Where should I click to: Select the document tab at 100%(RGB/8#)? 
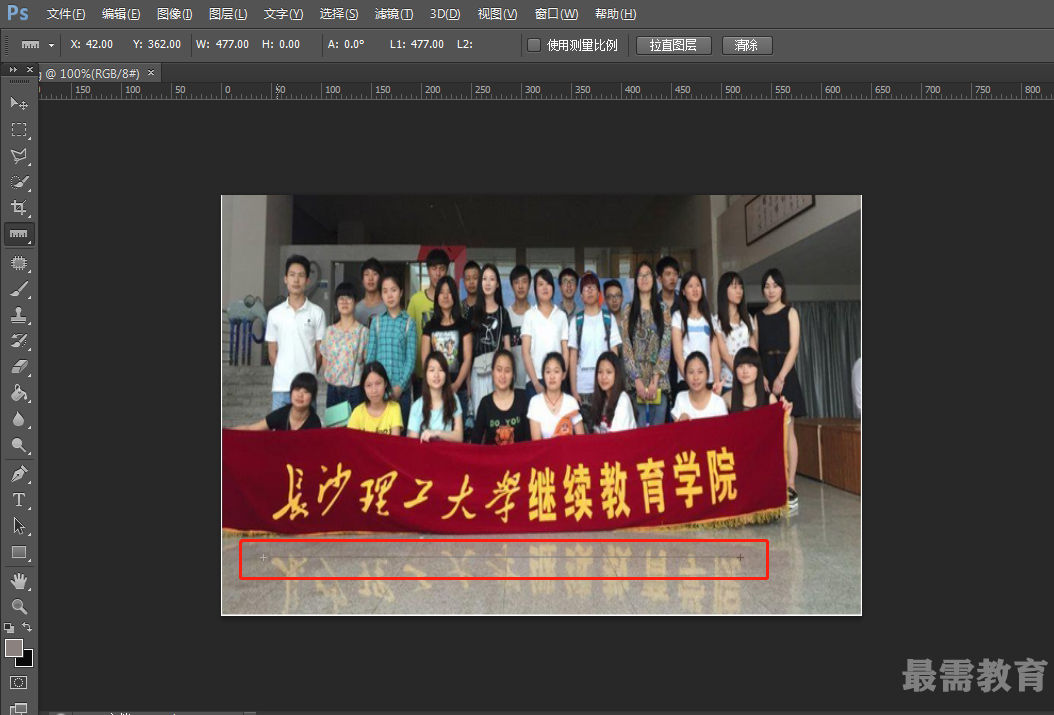click(x=91, y=73)
